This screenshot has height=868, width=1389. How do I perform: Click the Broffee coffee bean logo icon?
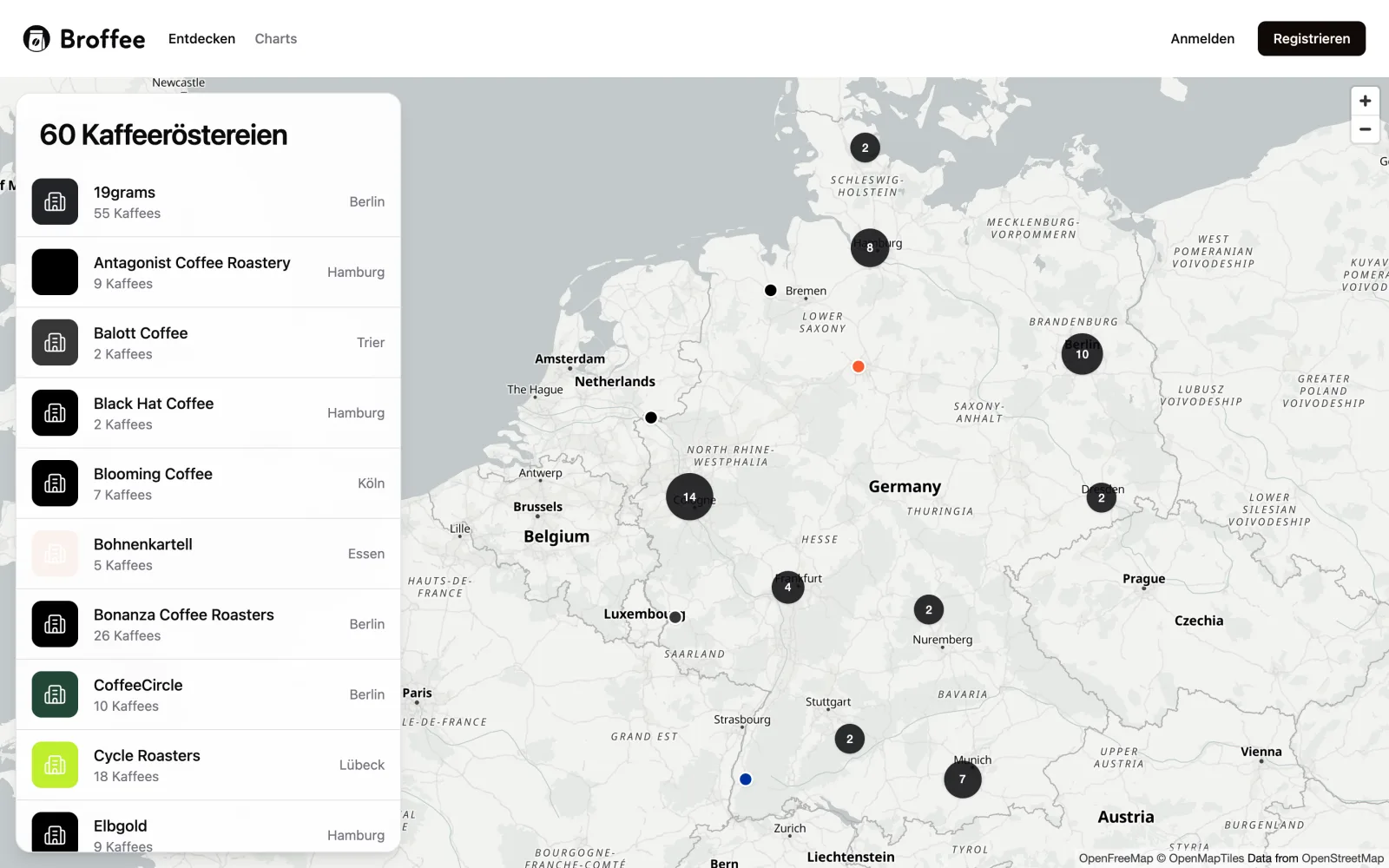point(36,38)
